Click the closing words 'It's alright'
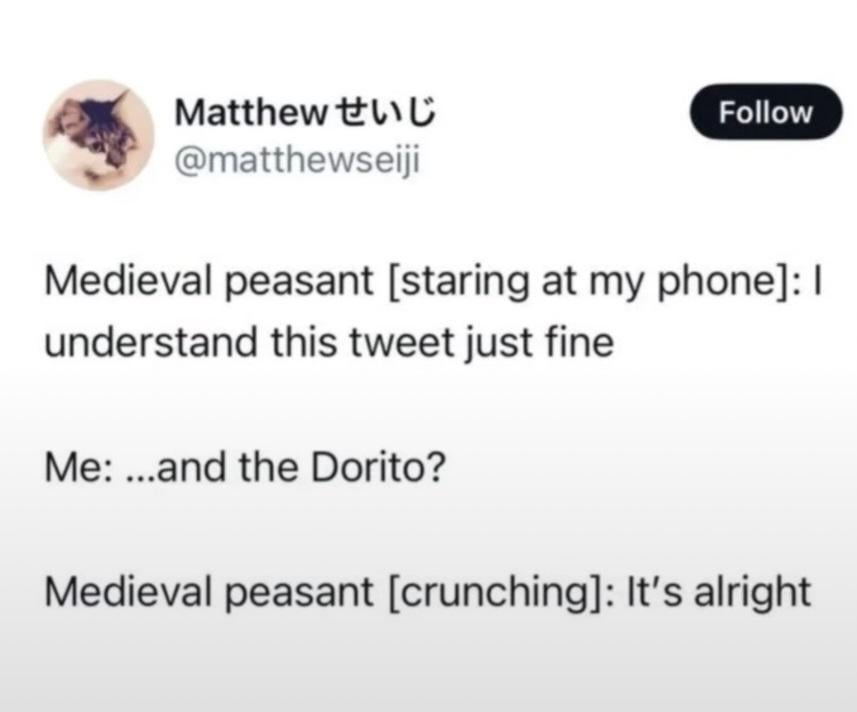The image size is (857, 712). (719, 592)
